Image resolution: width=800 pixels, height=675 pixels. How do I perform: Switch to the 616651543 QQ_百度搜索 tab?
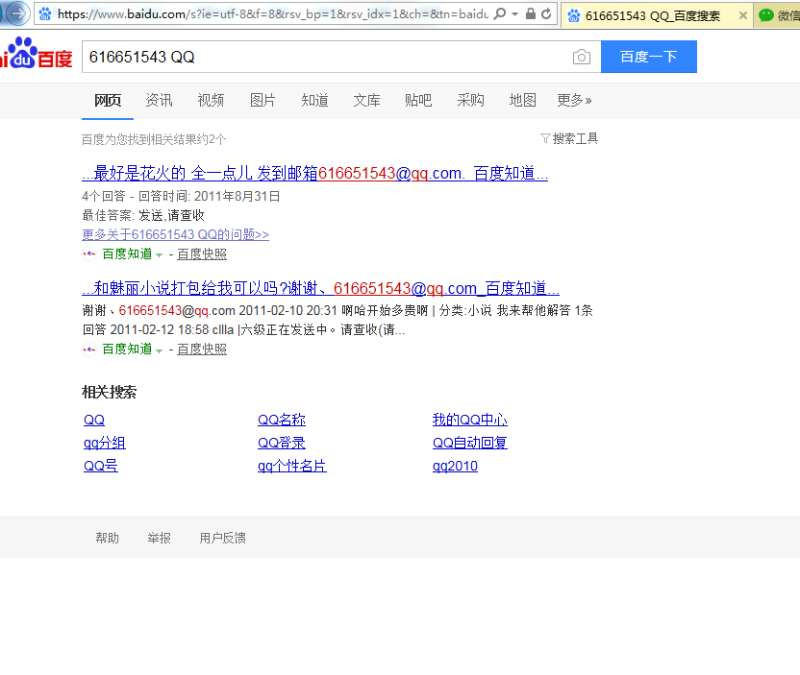tap(657, 16)
